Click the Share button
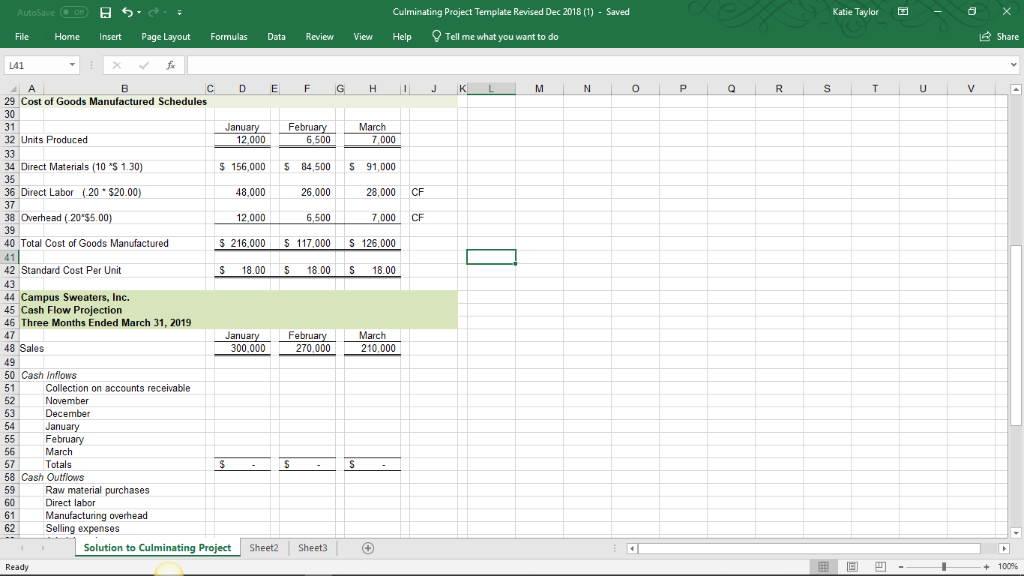Image resolution: width=1024 pixels, height=576 pixels. coord(999,37)
